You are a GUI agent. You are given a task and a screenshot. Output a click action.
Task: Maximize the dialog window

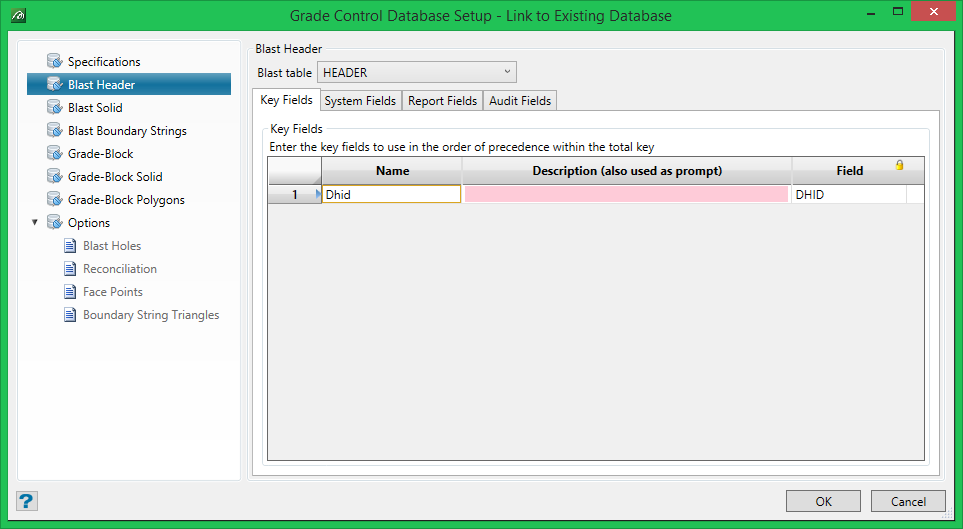click(x=898, y=12)
